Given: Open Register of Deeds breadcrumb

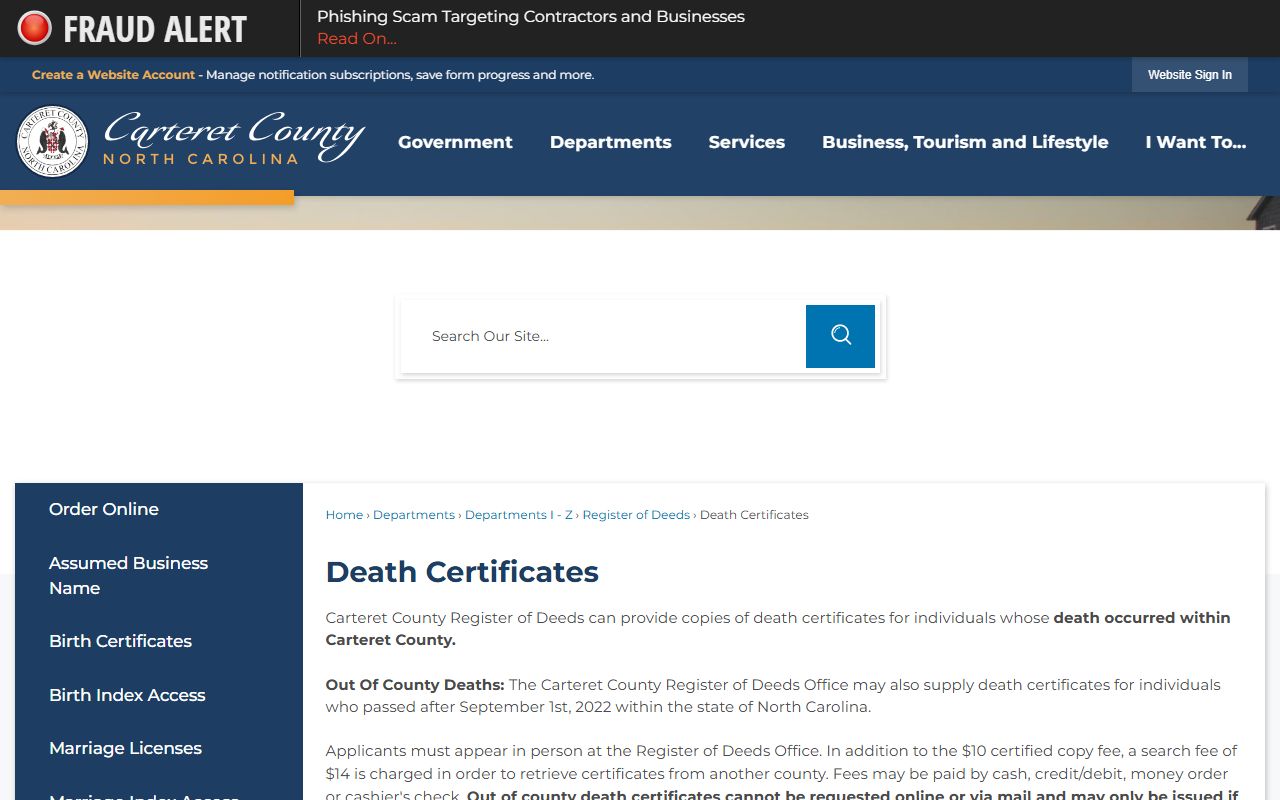Looking at the screenshot, I should click(636, 515).
